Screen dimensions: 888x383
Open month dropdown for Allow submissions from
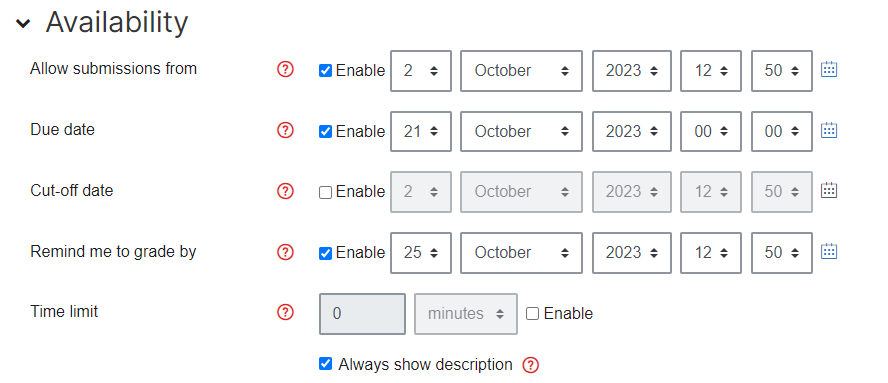coord(521,71)
